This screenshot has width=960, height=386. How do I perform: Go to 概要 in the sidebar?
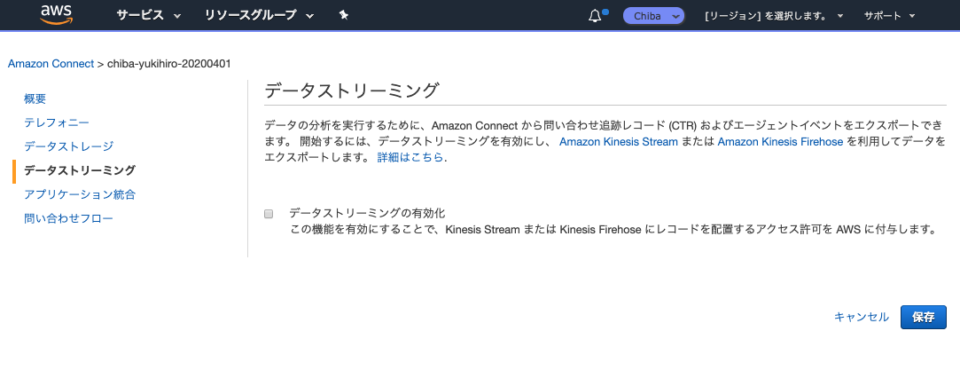(x=35, y=99)
